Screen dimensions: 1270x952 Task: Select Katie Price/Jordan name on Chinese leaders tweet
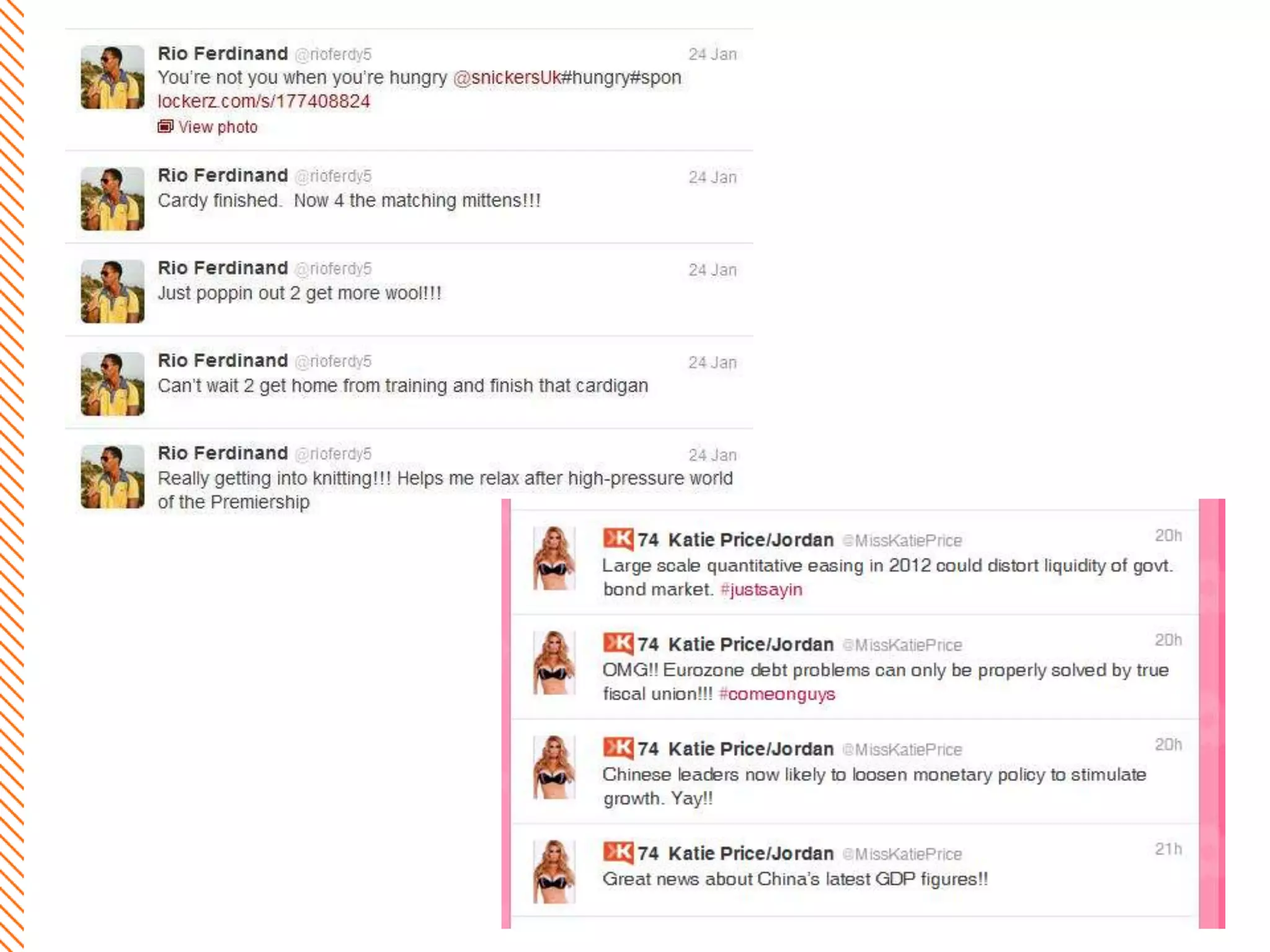[x=751, y=749]
